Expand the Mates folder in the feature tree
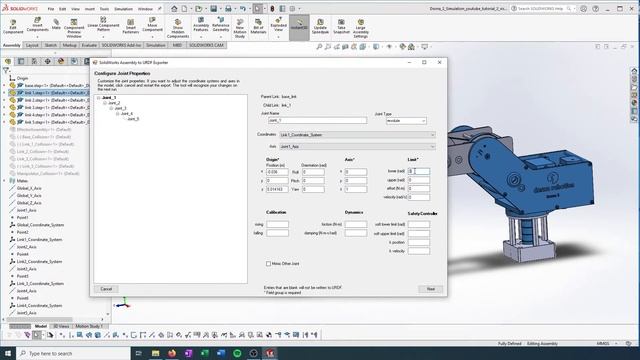 4,181
